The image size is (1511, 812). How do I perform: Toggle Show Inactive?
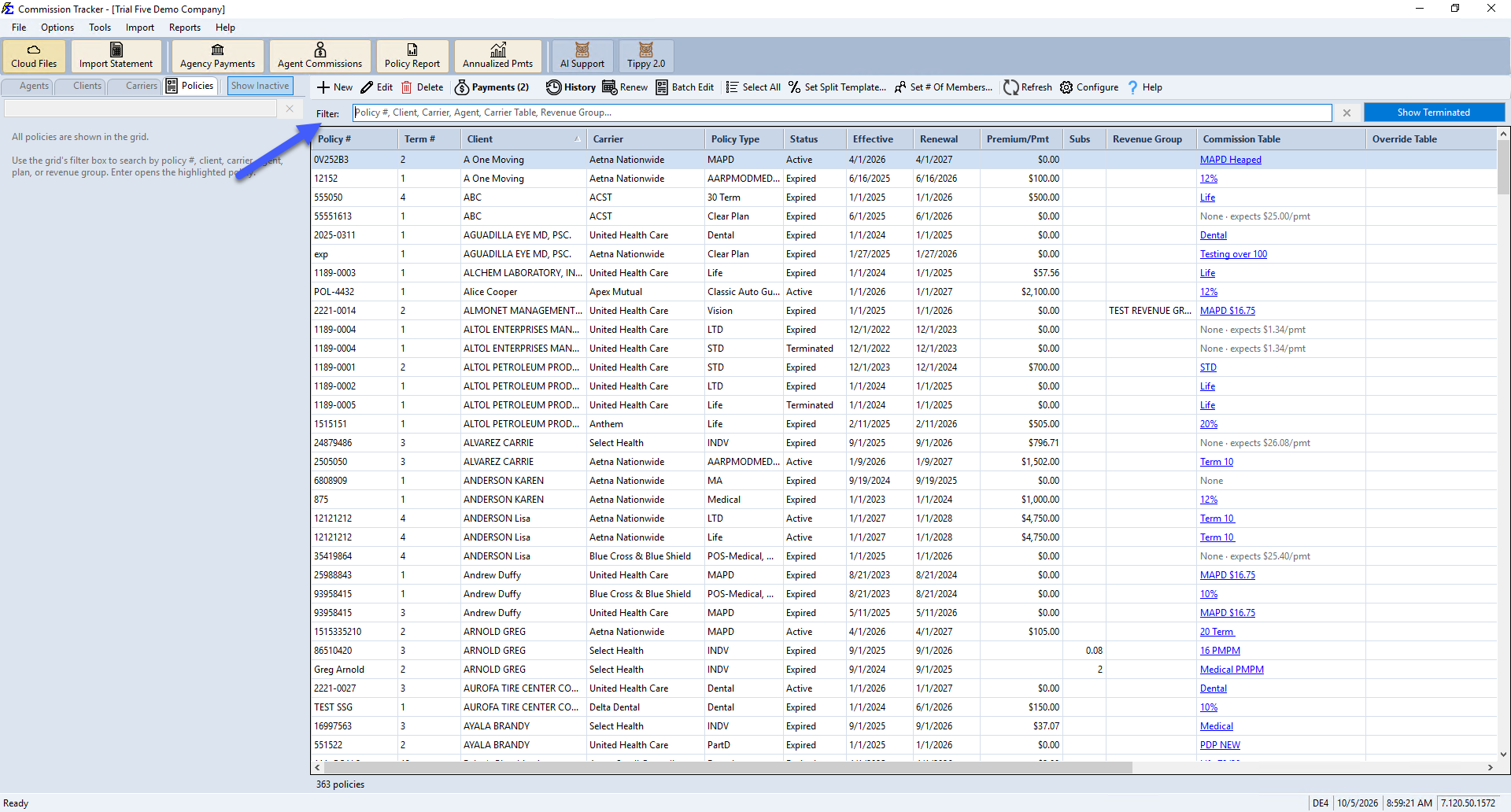[x=260, y=86]
